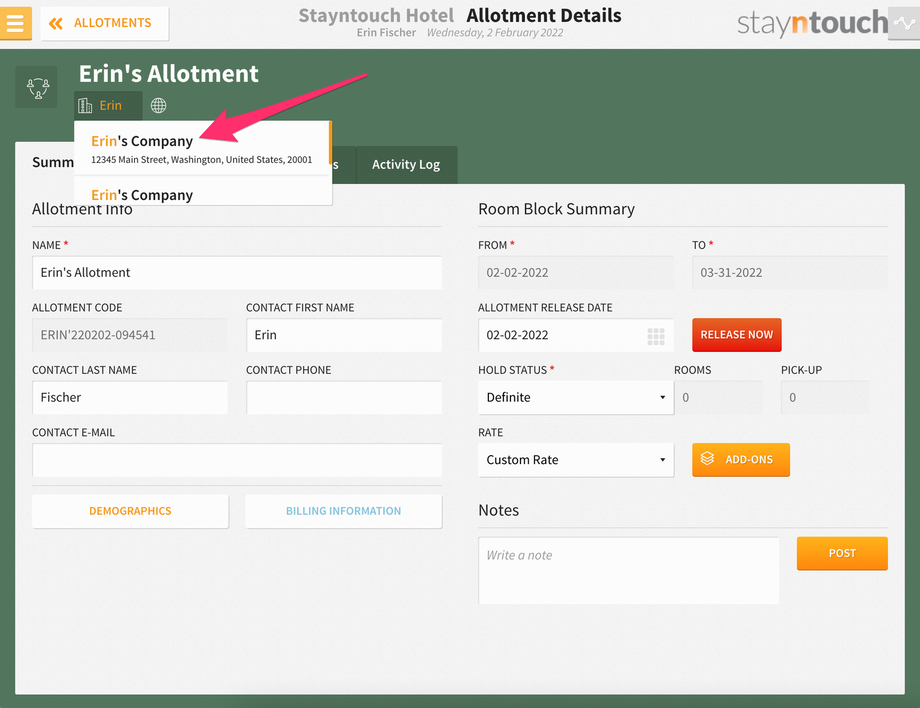Click the Pick-Up count field

coord(825,398)
